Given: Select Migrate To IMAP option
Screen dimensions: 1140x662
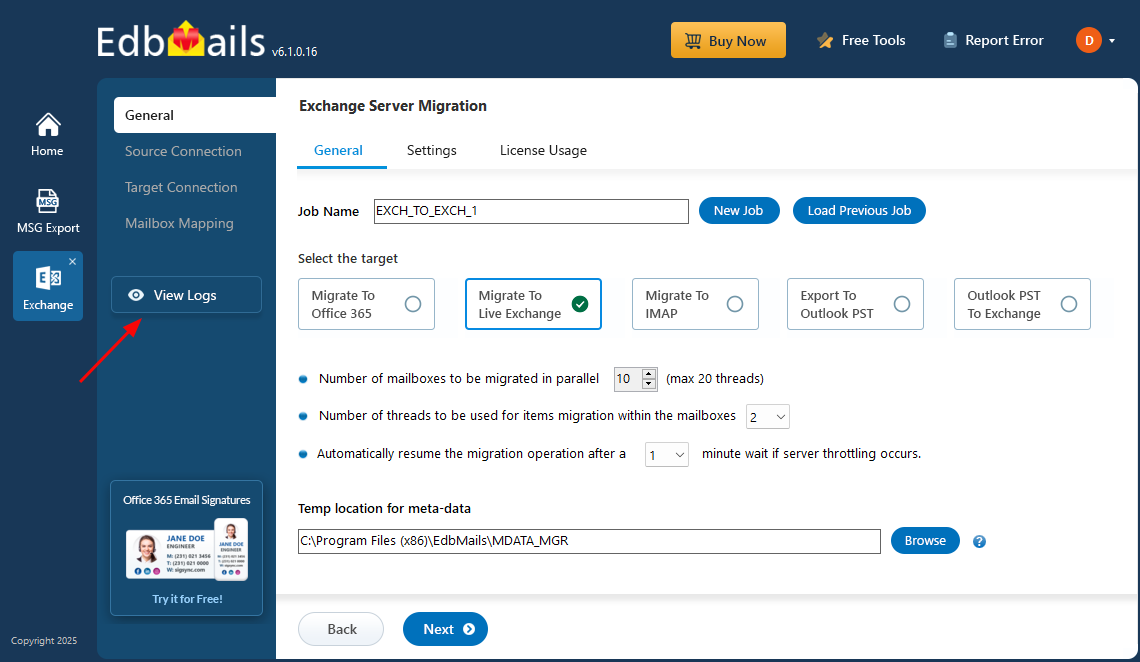Looking at the screenshot, I should tap(695, 304).
